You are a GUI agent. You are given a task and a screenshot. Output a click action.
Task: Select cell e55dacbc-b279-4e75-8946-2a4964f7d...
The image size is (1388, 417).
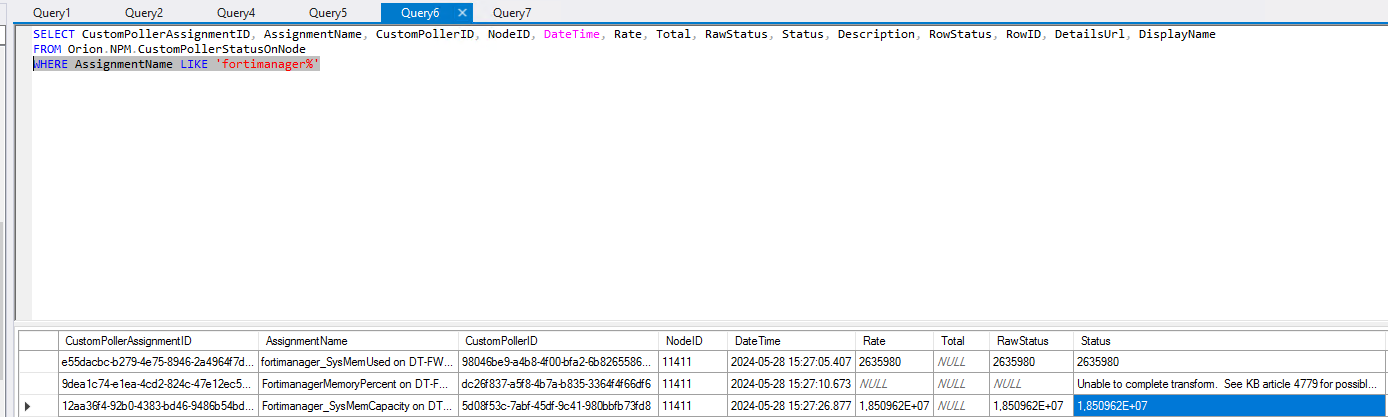158,362
